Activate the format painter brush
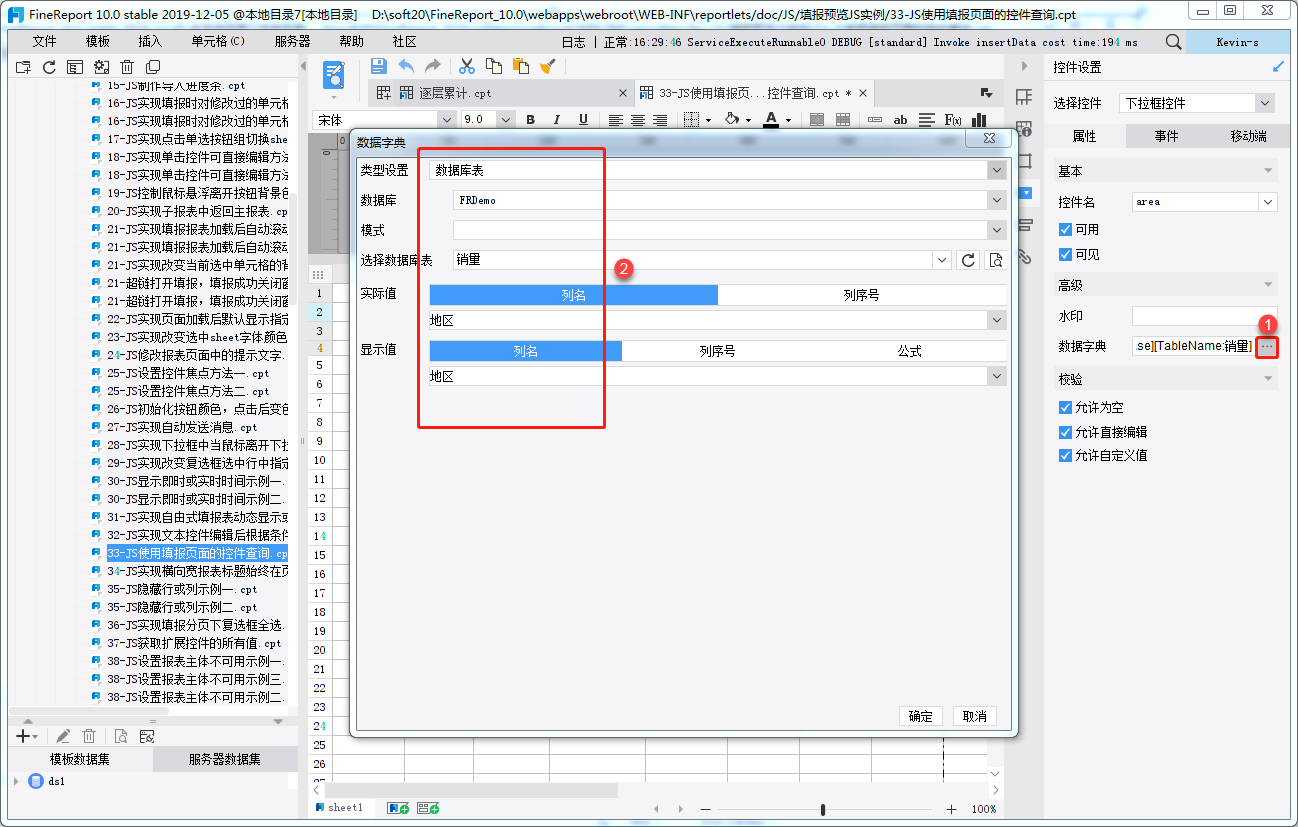The width and height of the screenshot is (1298, 827). pos(547,66)
